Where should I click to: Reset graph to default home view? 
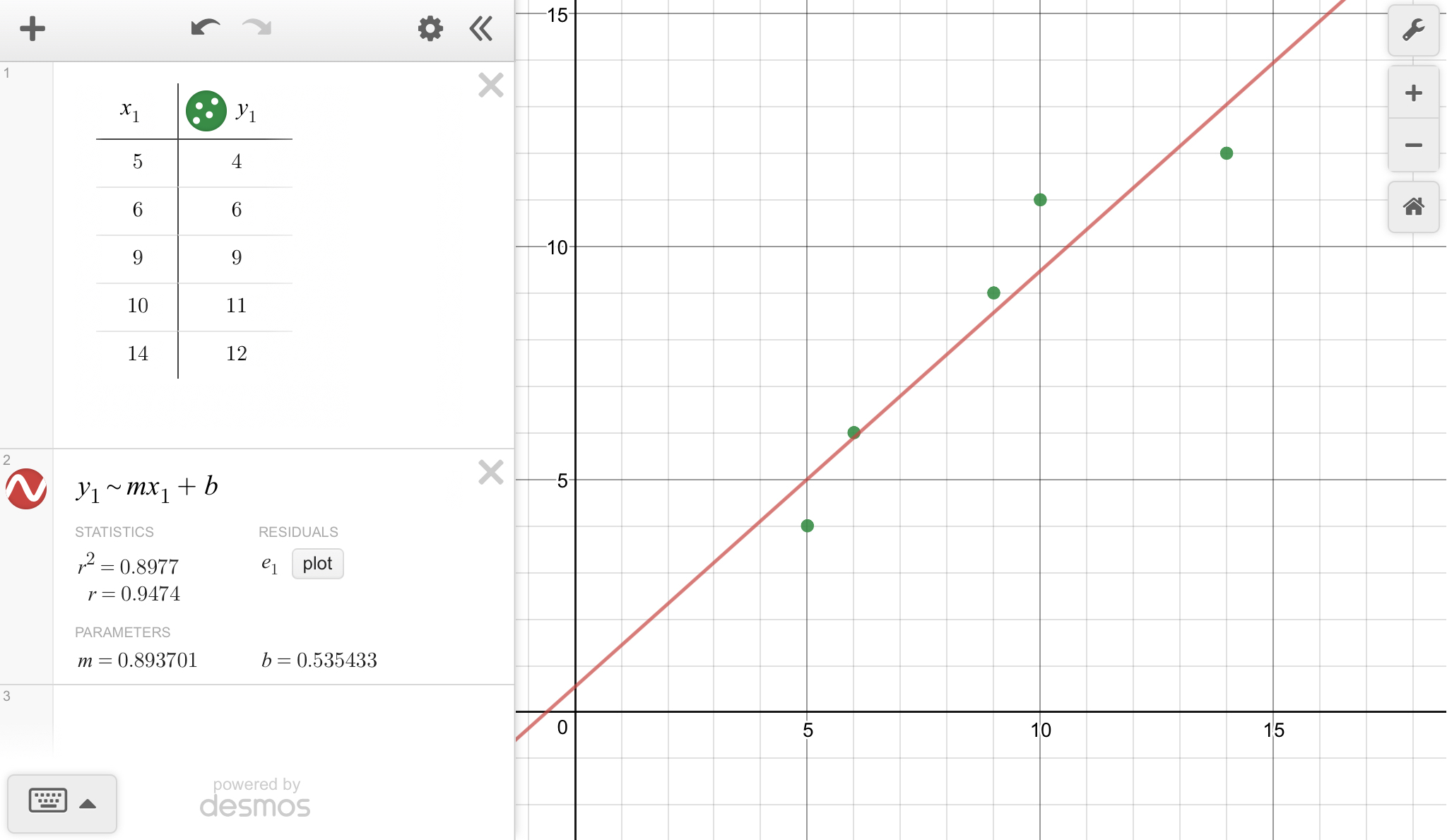click(1413, 207)
